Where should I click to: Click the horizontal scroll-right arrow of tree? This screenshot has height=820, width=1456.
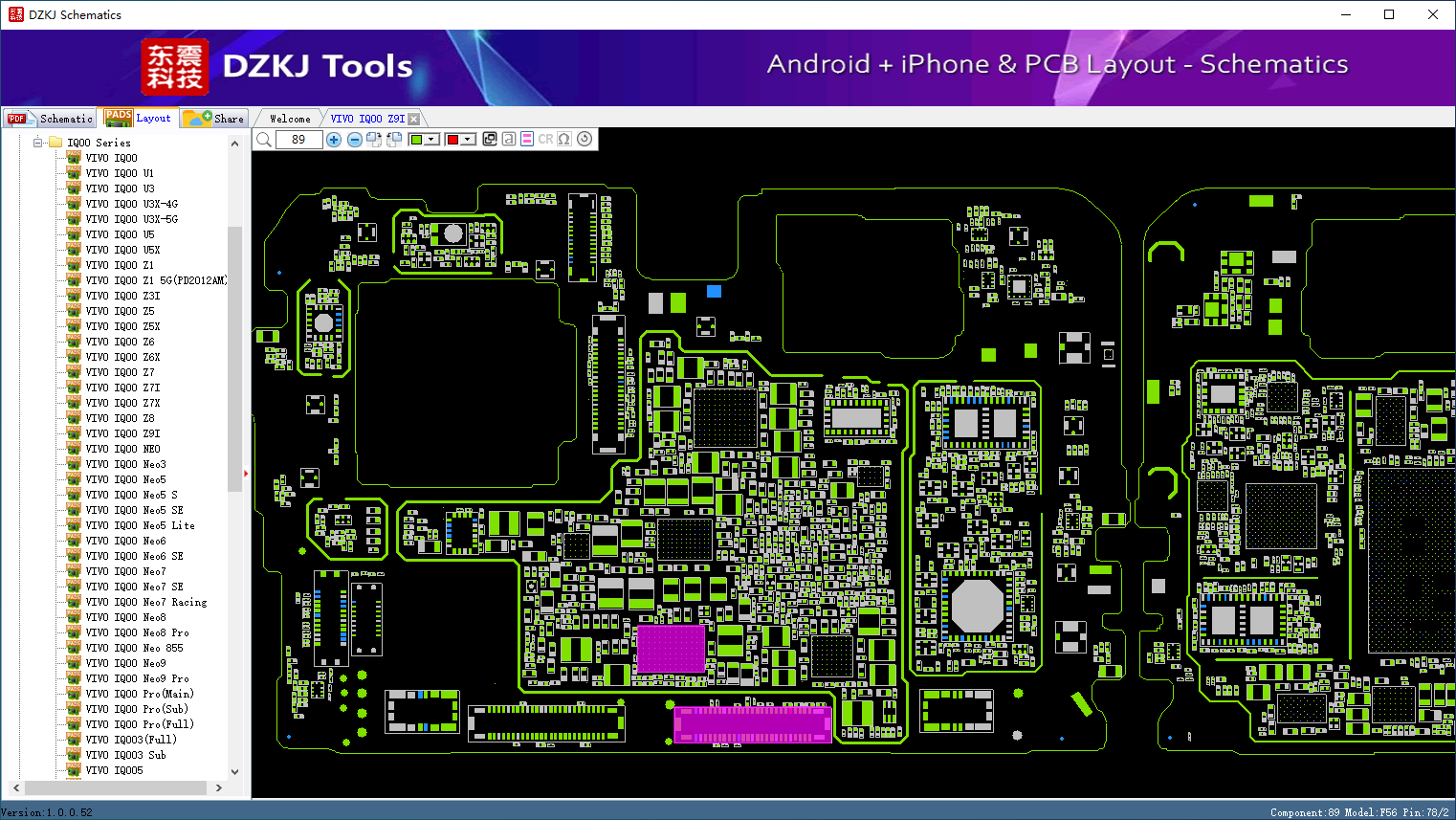(219, 787)
